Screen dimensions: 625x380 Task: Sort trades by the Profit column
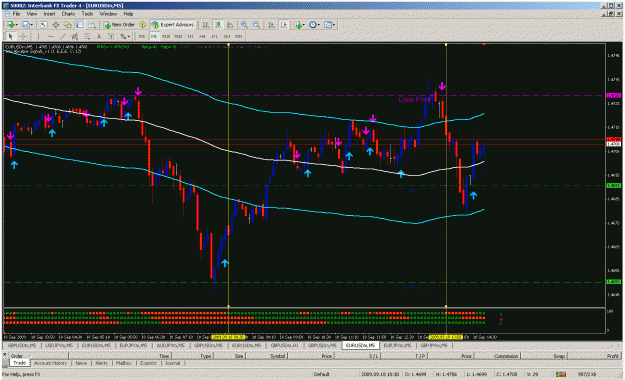click(x=612, y=356)
